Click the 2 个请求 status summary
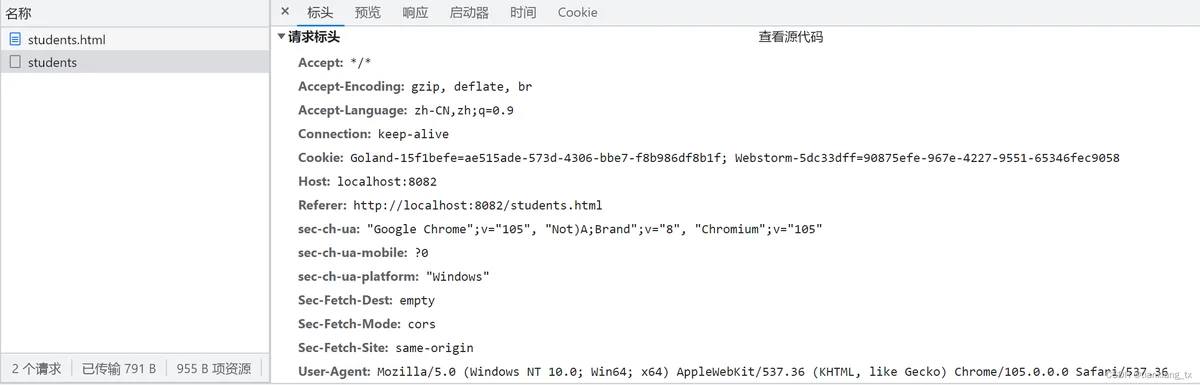The width and height of the screenshot is (1200, 385). (37, 368)
